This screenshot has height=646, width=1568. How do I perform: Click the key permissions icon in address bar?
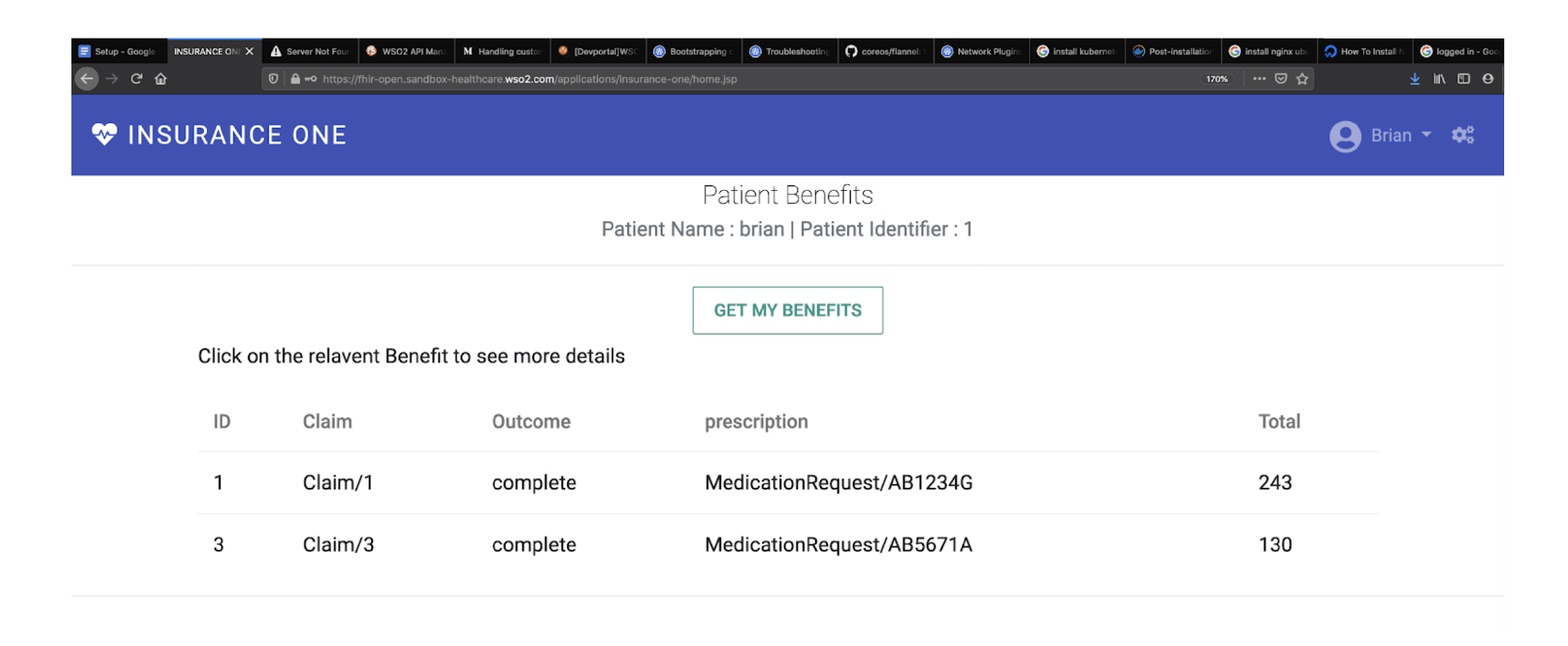pyautogui.click(x=311, y=79)
